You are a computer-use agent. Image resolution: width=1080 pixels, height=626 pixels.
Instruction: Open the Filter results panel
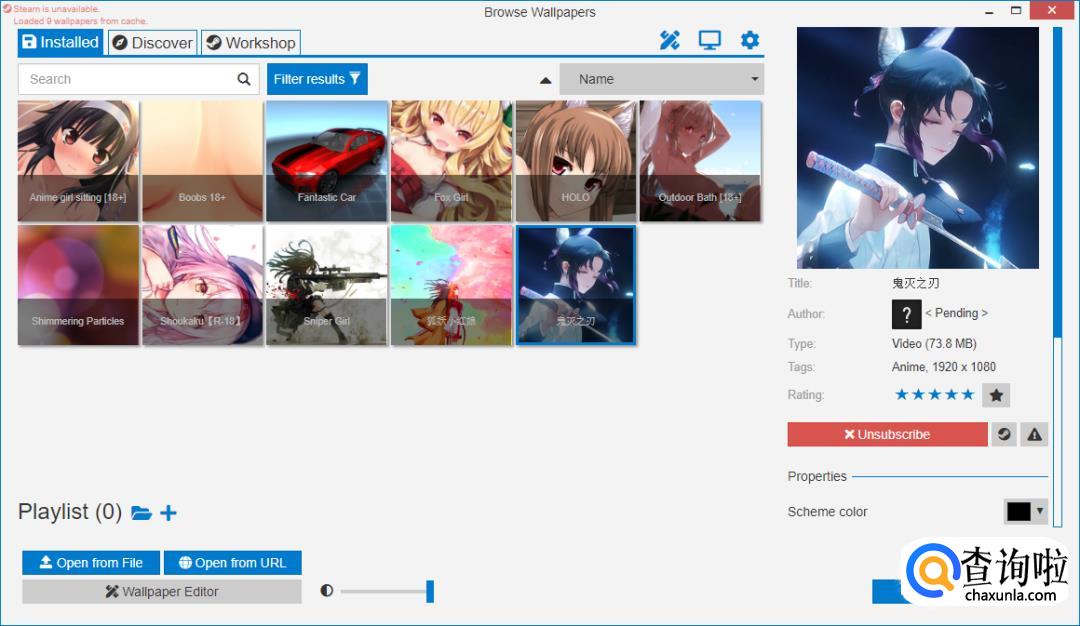317,79
